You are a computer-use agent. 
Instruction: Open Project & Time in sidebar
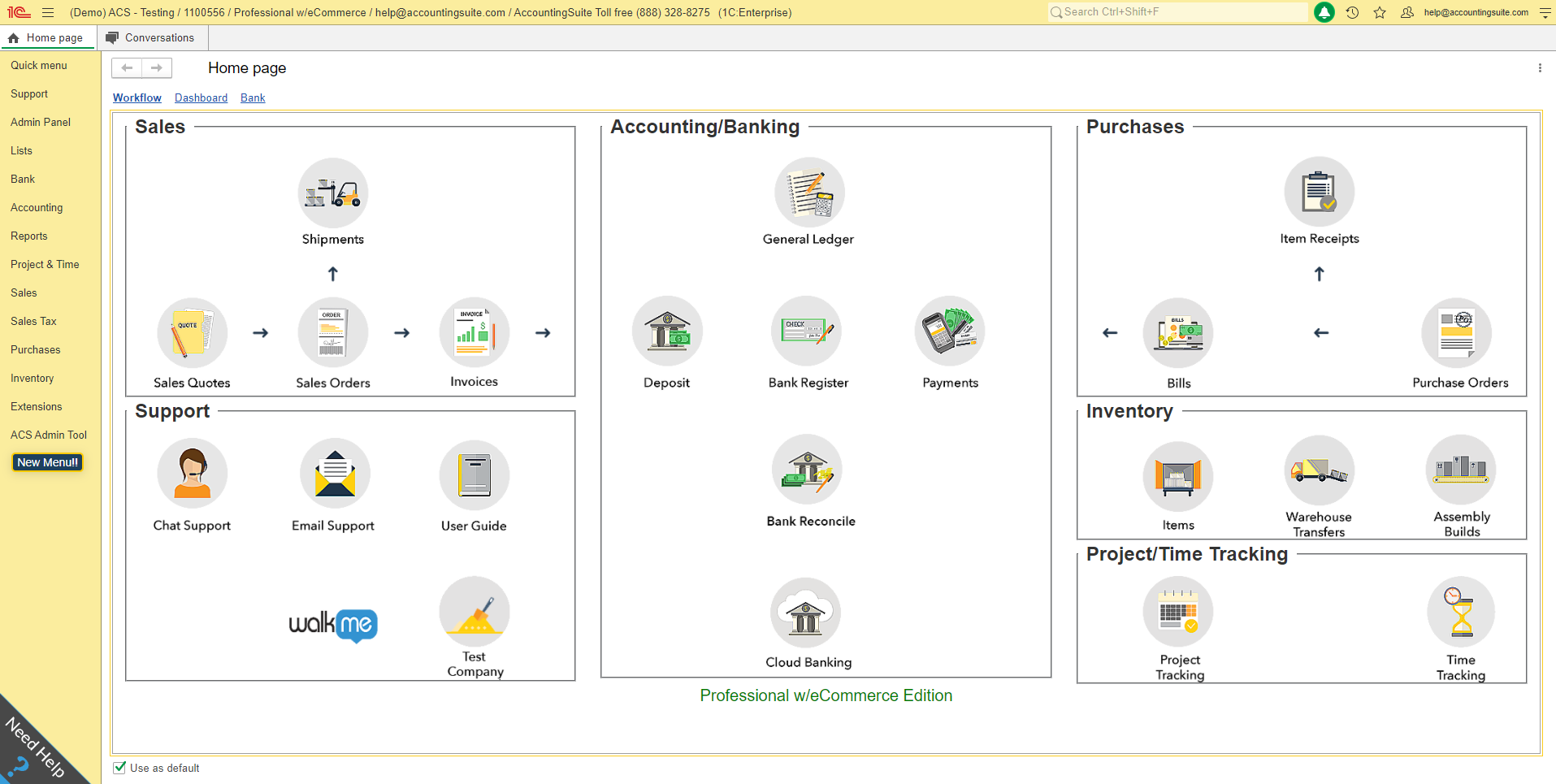point(45,264)
